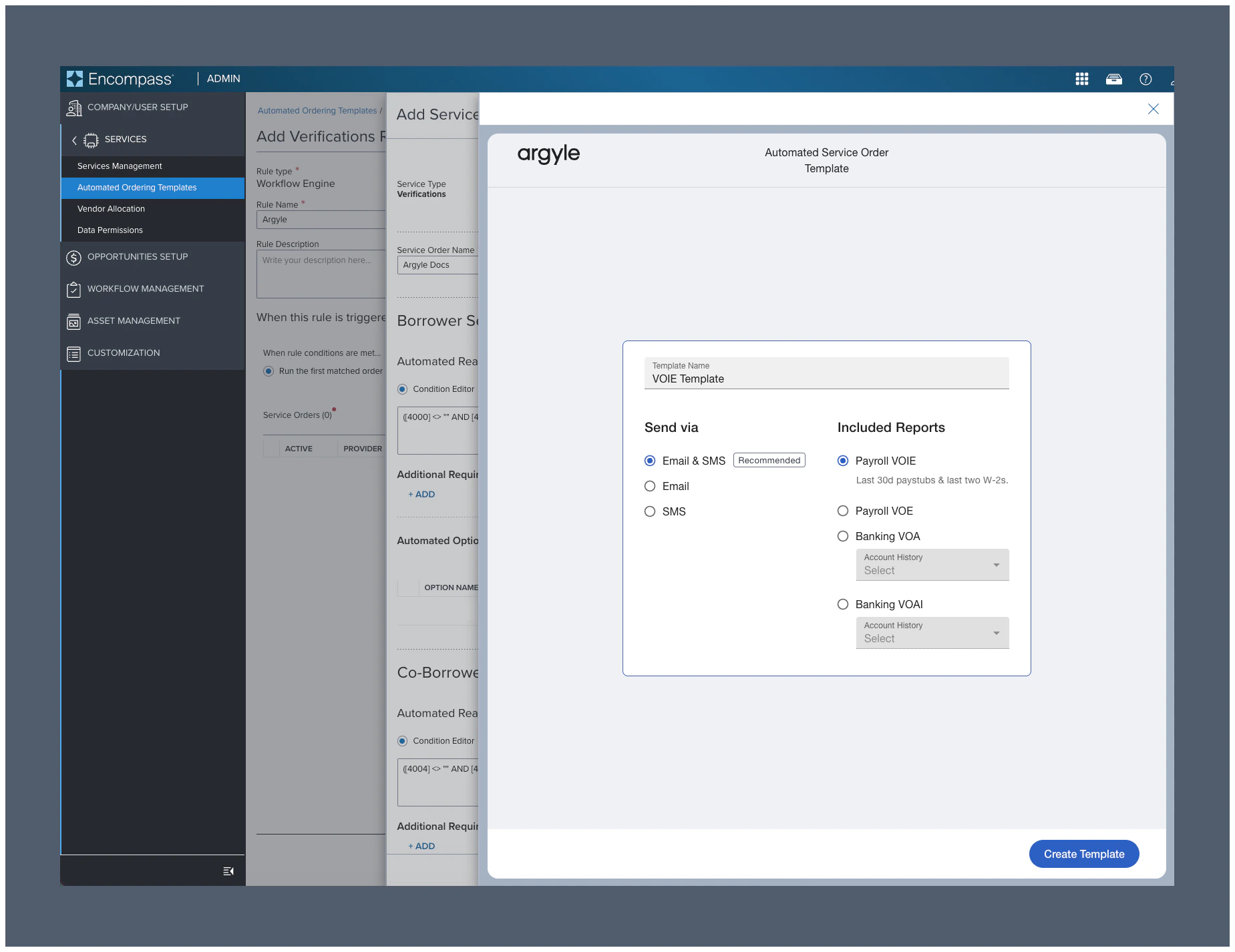Click 'Last 30d paystubs & last two W-2s.' text
This screenshot has height=952, width=1235.
tap(932, 480)
